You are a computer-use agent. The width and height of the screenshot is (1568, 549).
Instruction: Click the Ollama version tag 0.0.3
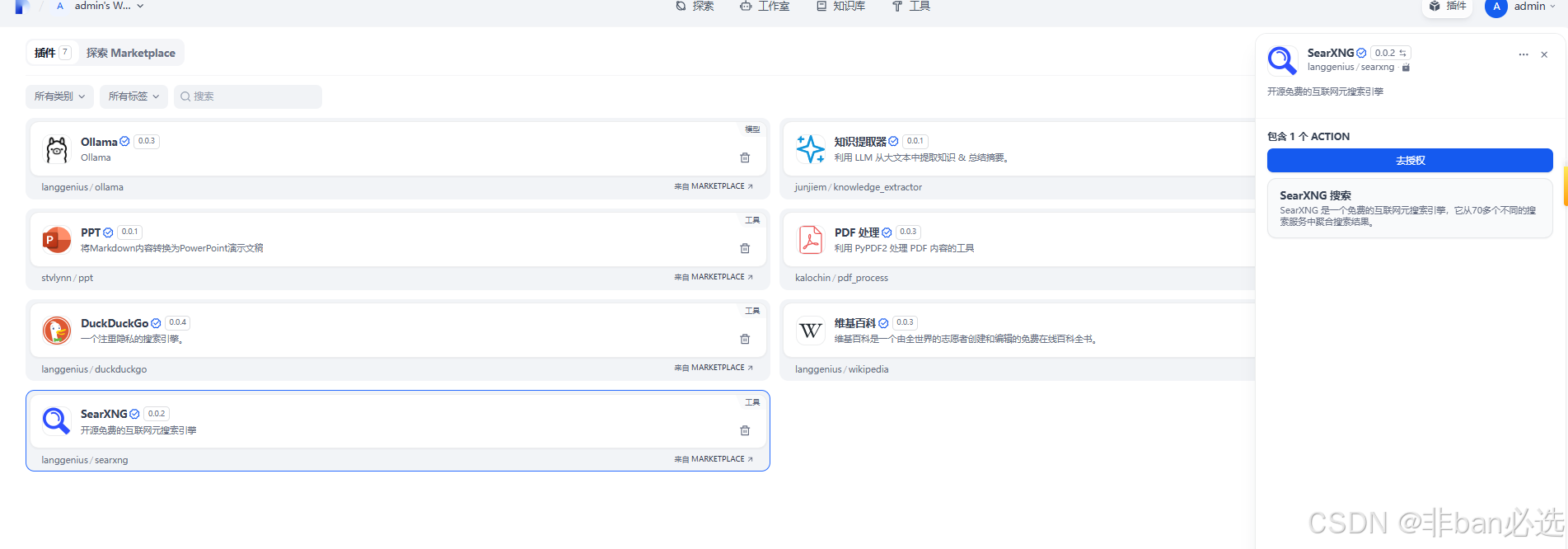pos(147,141)
